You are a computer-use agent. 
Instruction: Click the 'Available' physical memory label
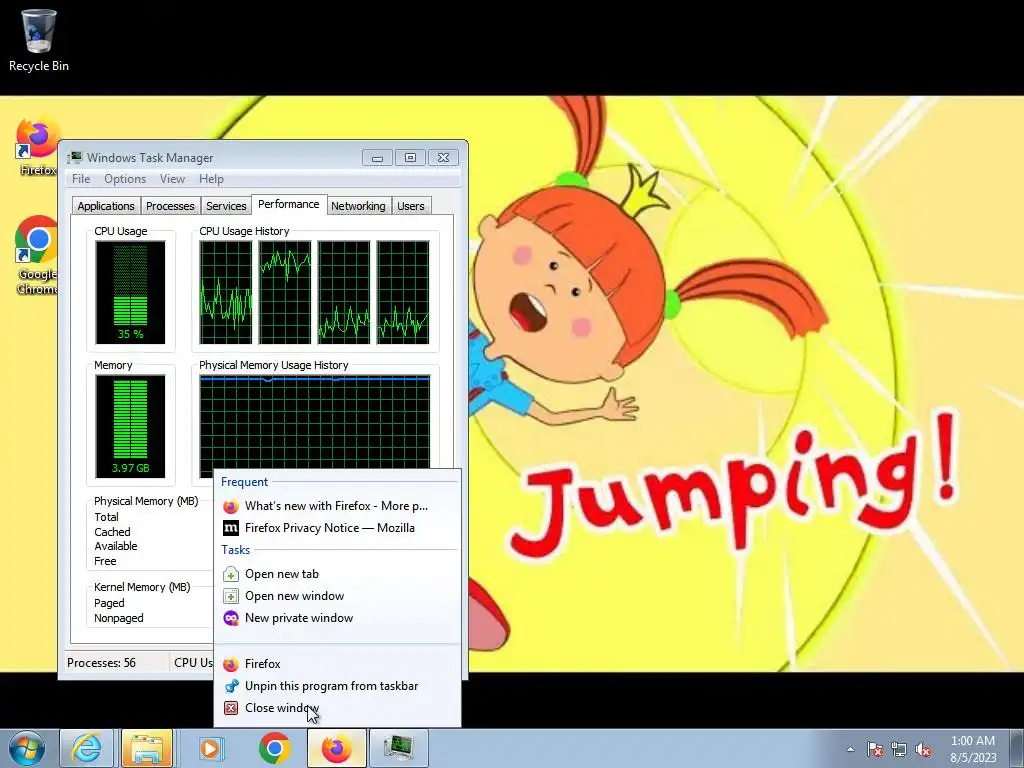click(116, 546)
